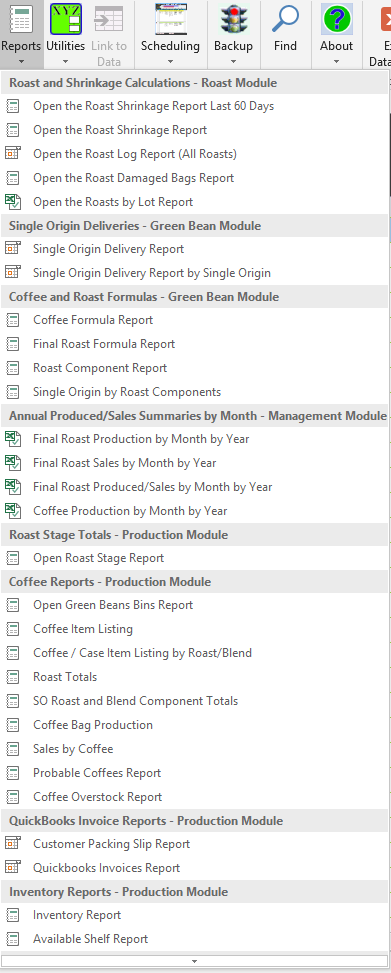Screen dimensions: 391x973
Task: Click icon beside Quickbooks Invoices Report
Action: (x=13, y=868)
